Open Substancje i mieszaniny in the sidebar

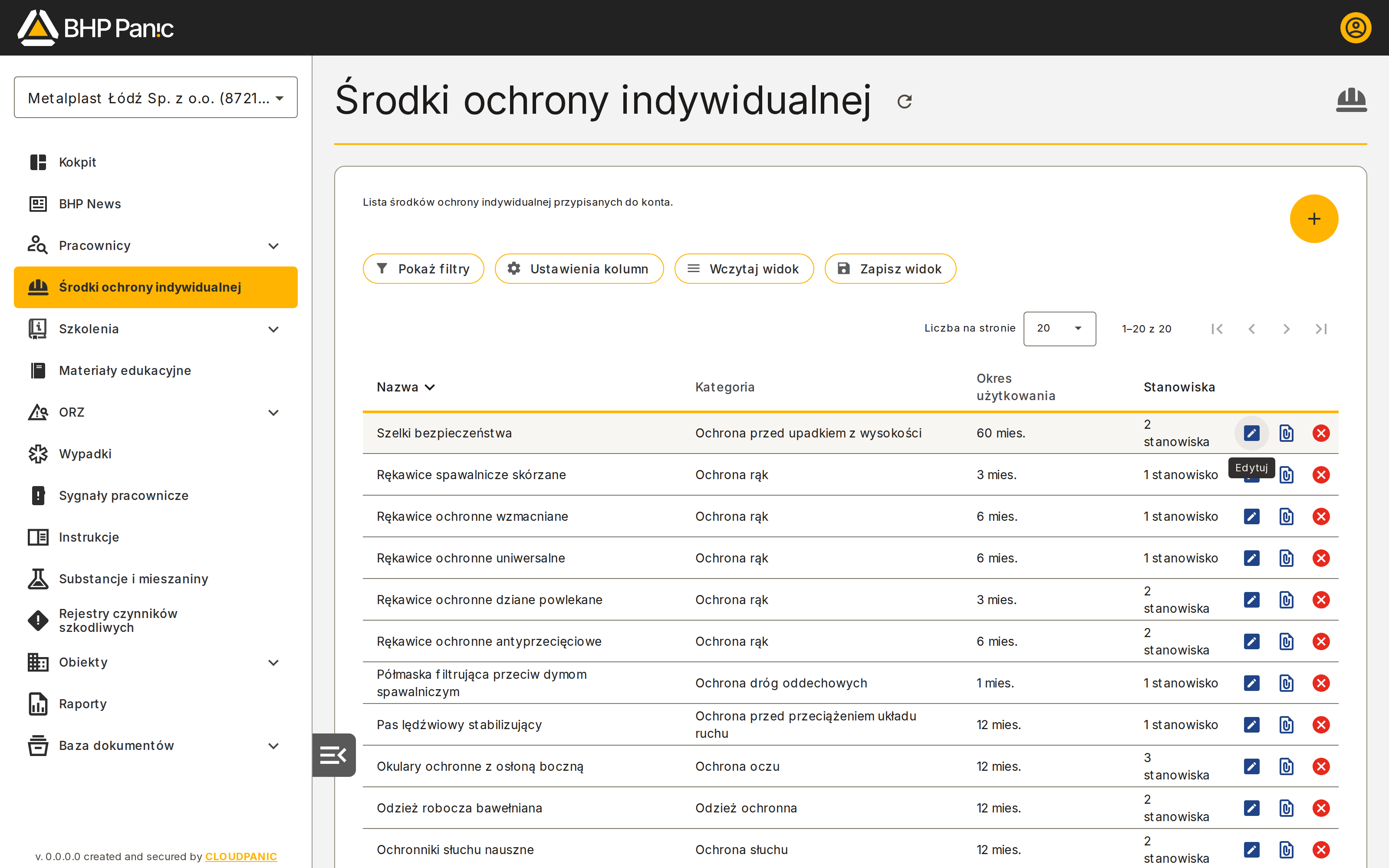pyautogui.click(x=155, y=579)
